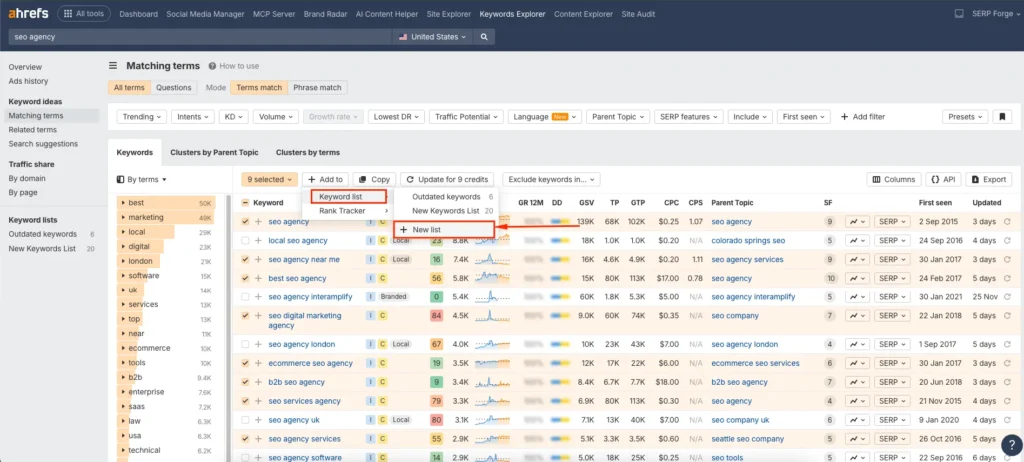
Task: Open trend chart button for seo agency row
Action: click(x=857, y=222)
